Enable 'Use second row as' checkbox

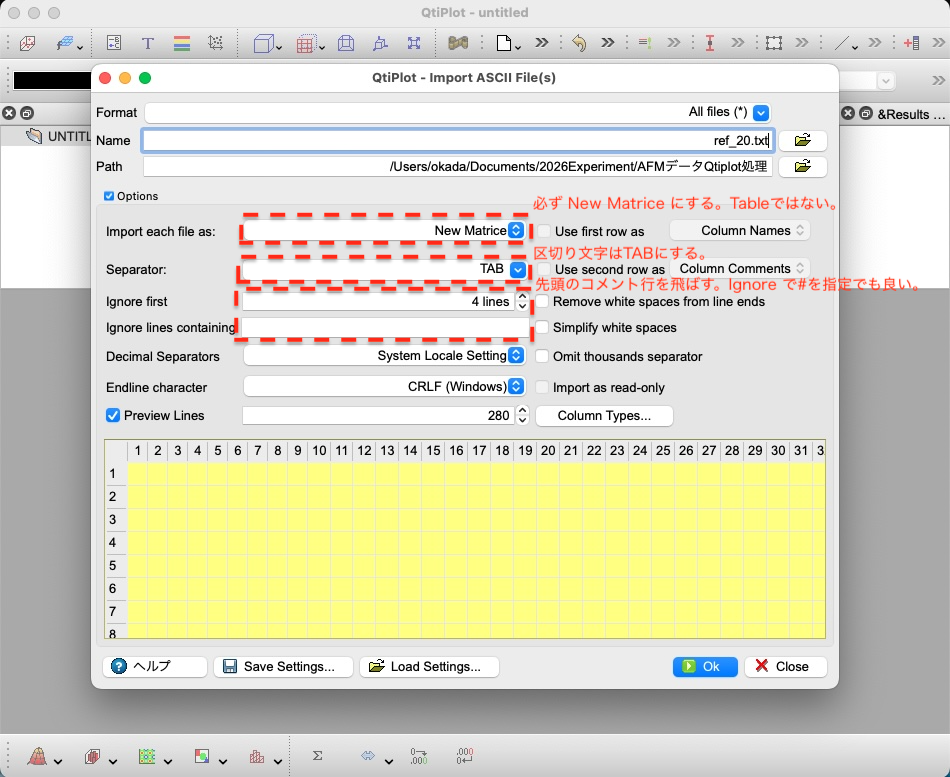(x=544, y=269)
